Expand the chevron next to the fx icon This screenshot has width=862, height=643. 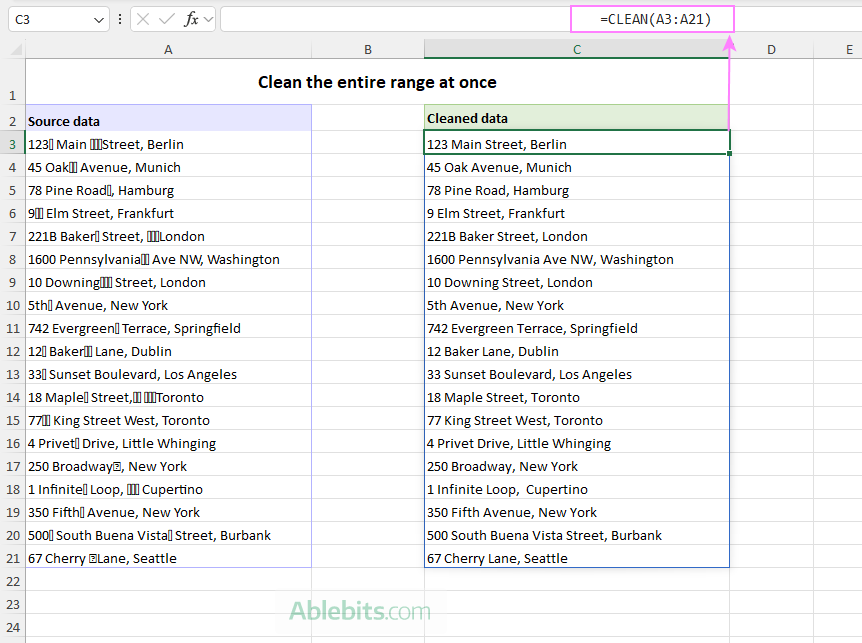point(208,19)
